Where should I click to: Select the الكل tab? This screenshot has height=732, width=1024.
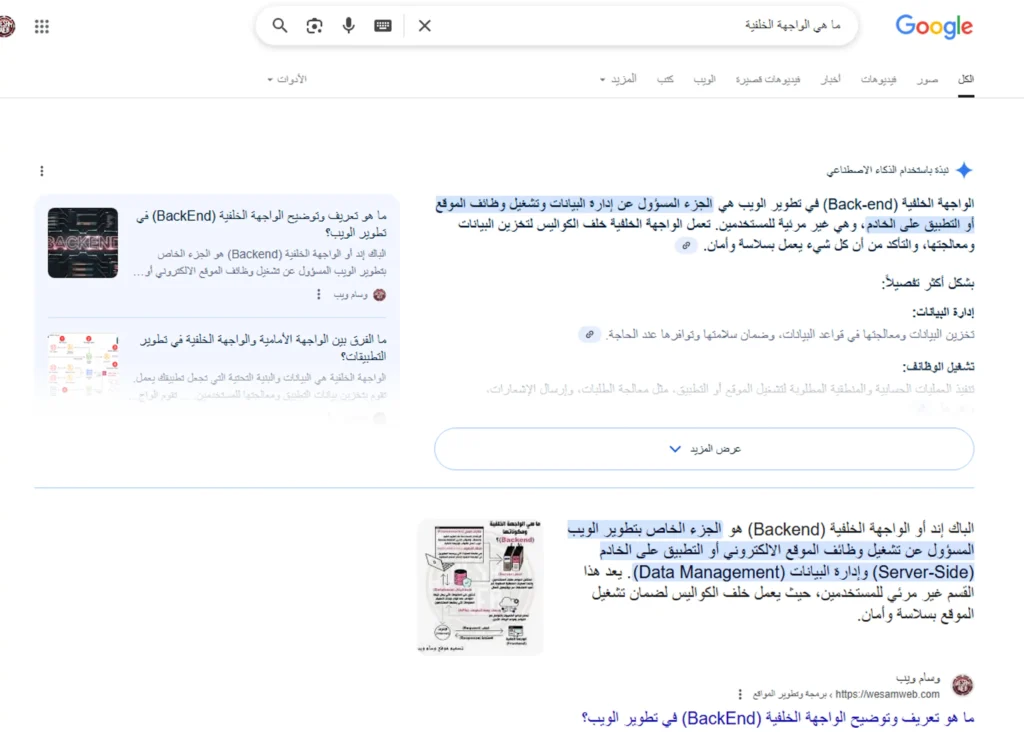click(x=966, y=80)
